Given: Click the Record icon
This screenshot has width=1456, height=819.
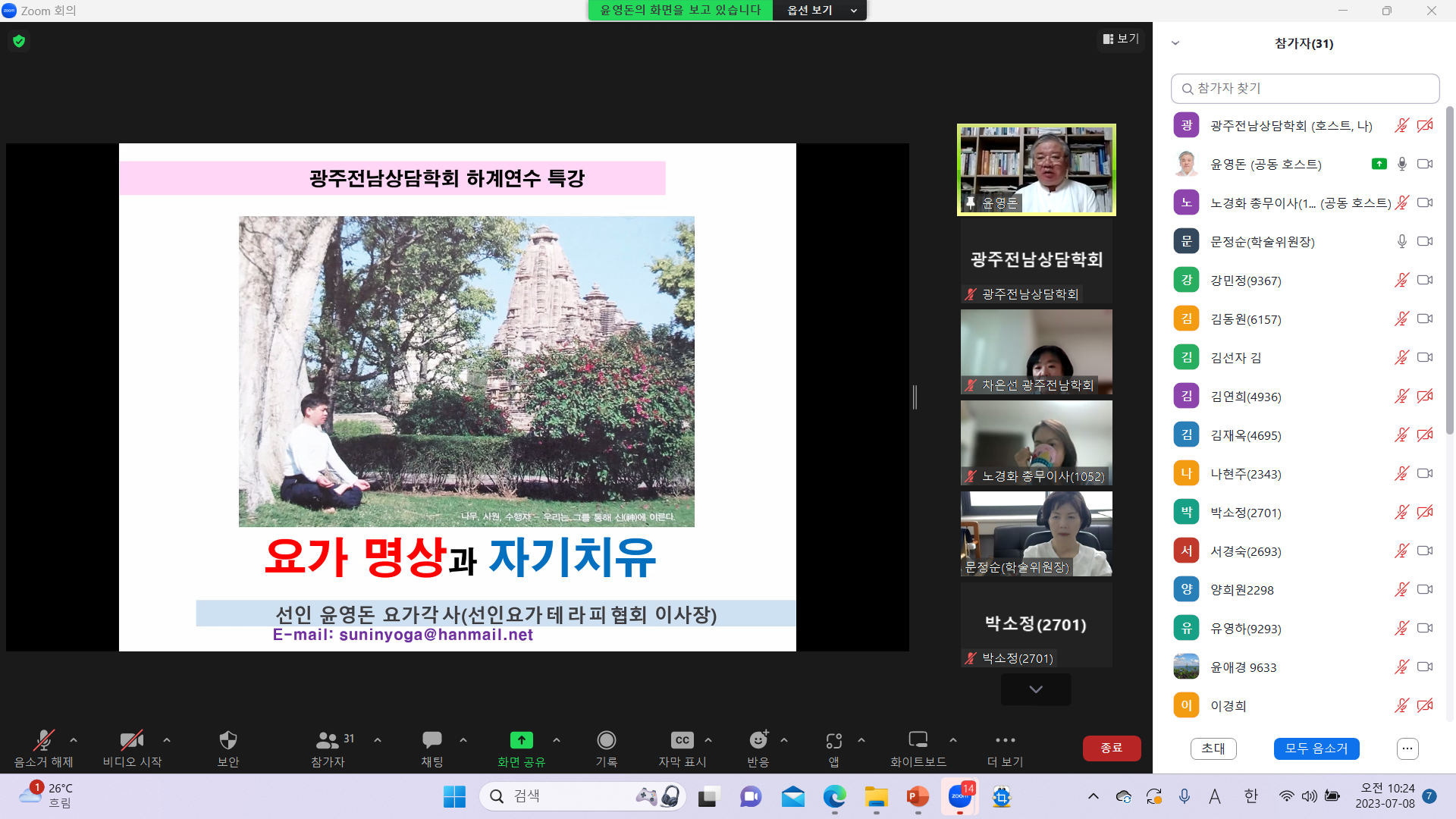Looking at the screenshot, I should [606, 741].
